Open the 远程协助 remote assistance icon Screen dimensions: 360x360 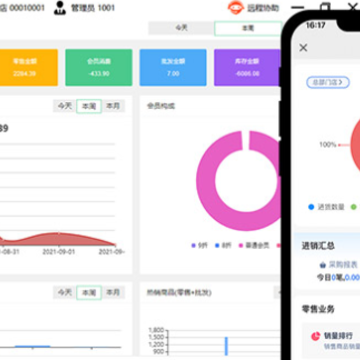(x=236, y=8)
